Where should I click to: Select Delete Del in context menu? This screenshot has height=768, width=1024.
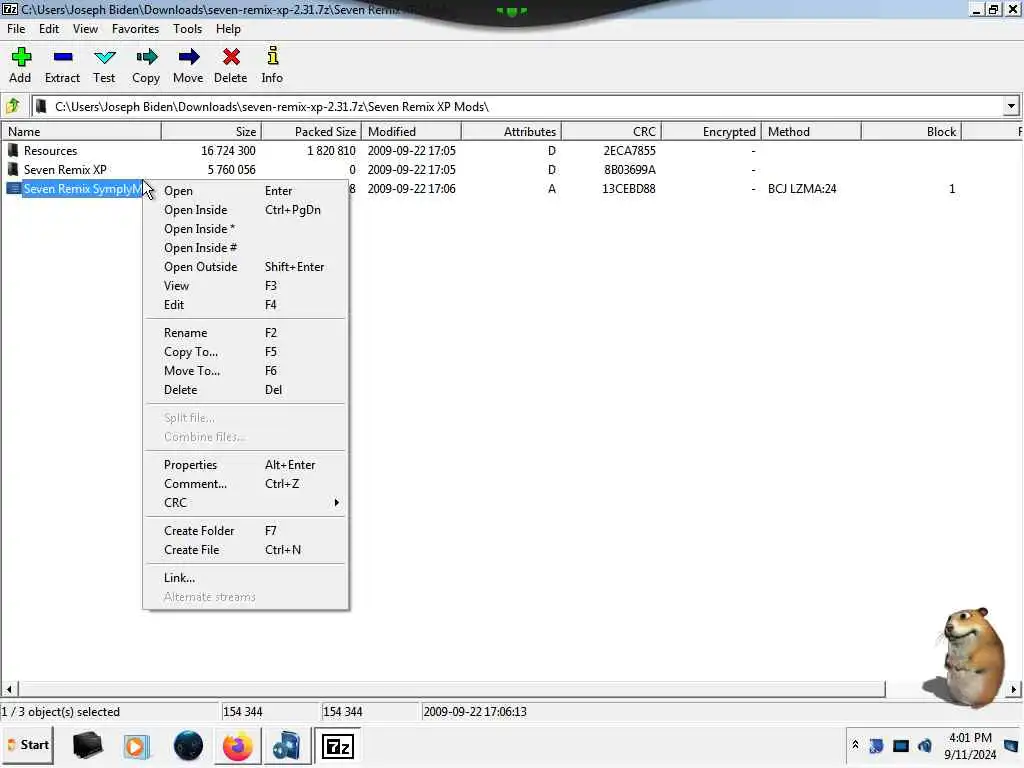pyautogui.click(x=246, y=389)
